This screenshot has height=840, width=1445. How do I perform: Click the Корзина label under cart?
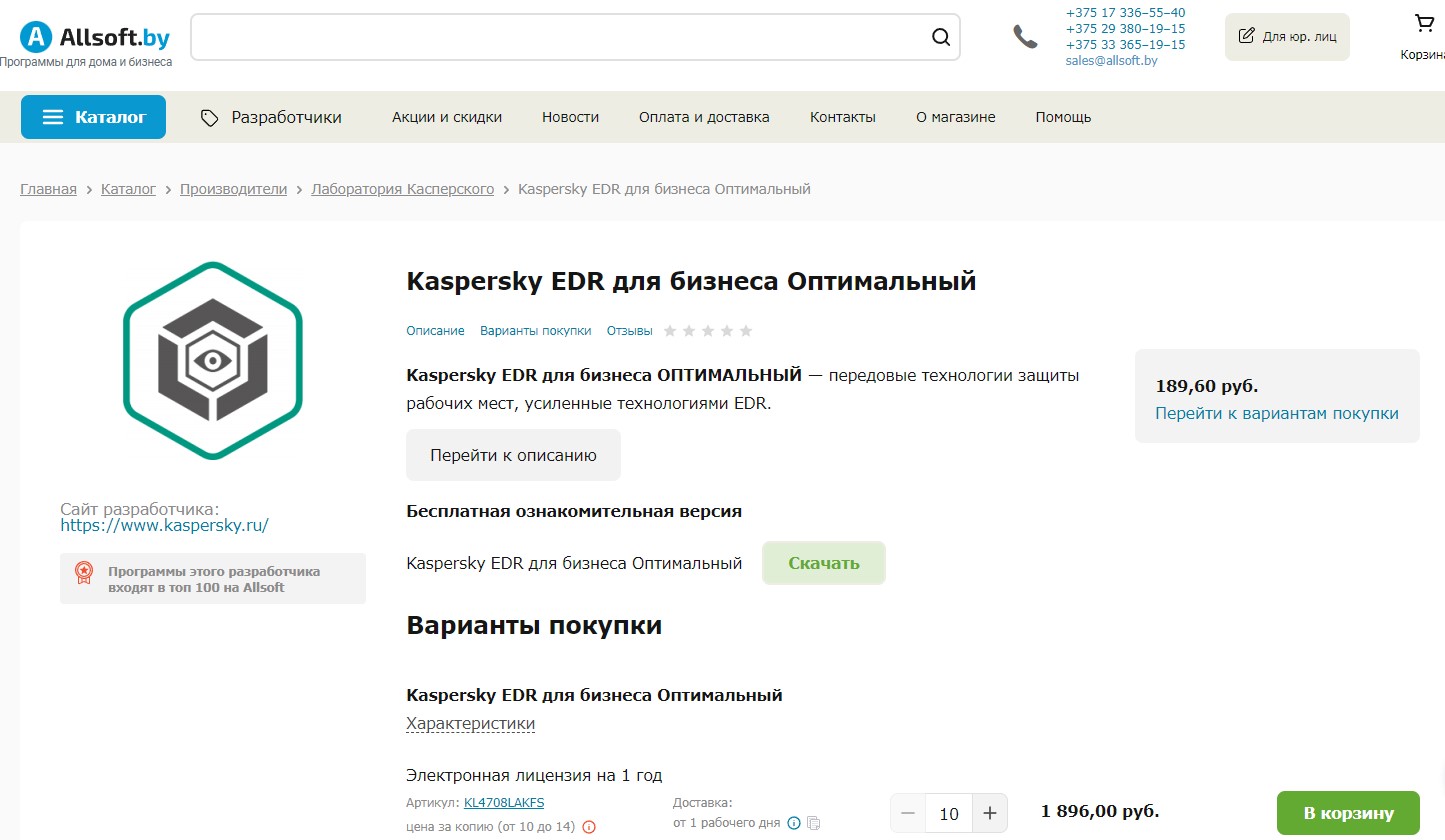[1422, 55]
